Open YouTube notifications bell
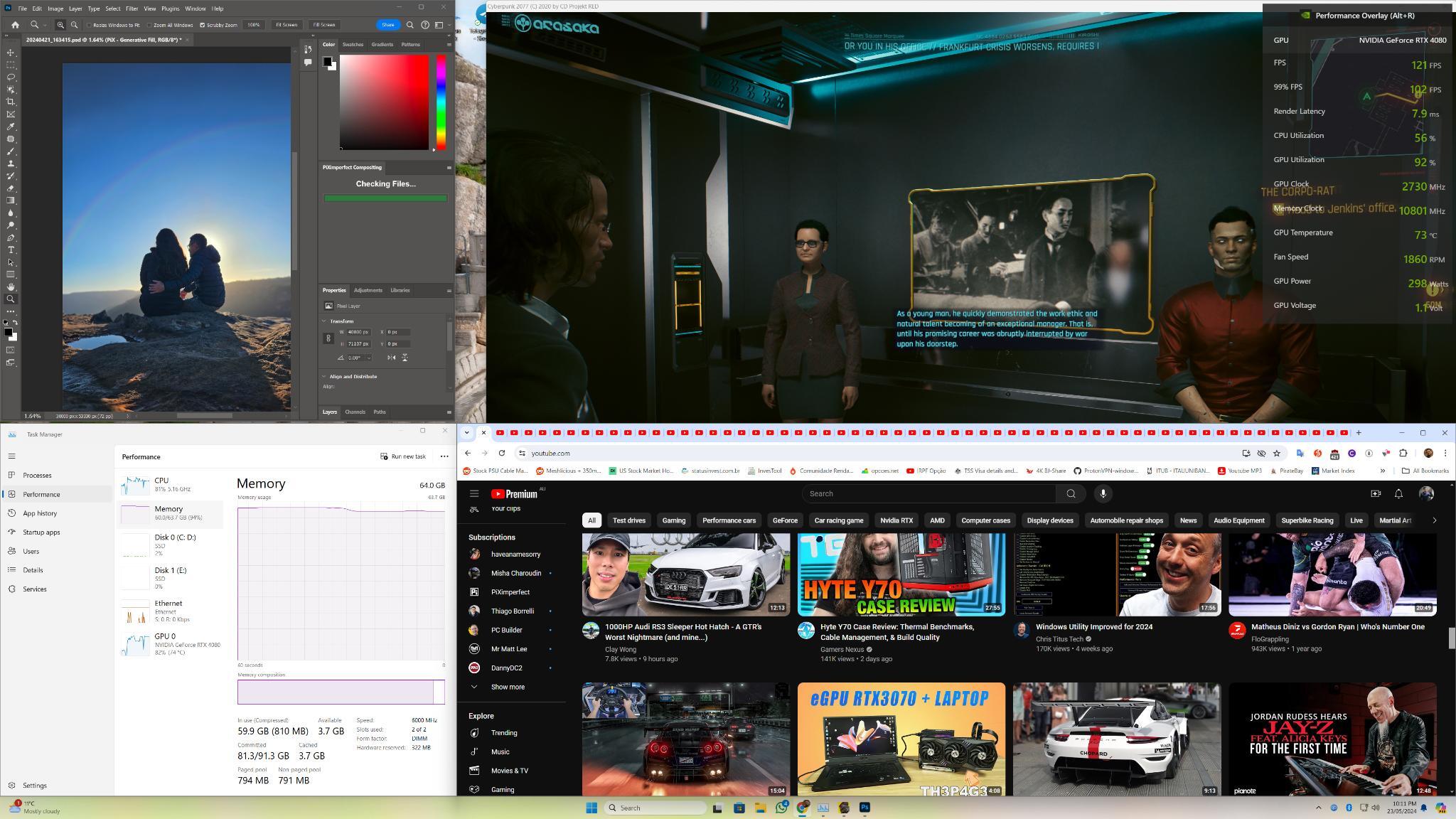The height and width of the screenshot is (819, 1456). tap(1398, 493)
